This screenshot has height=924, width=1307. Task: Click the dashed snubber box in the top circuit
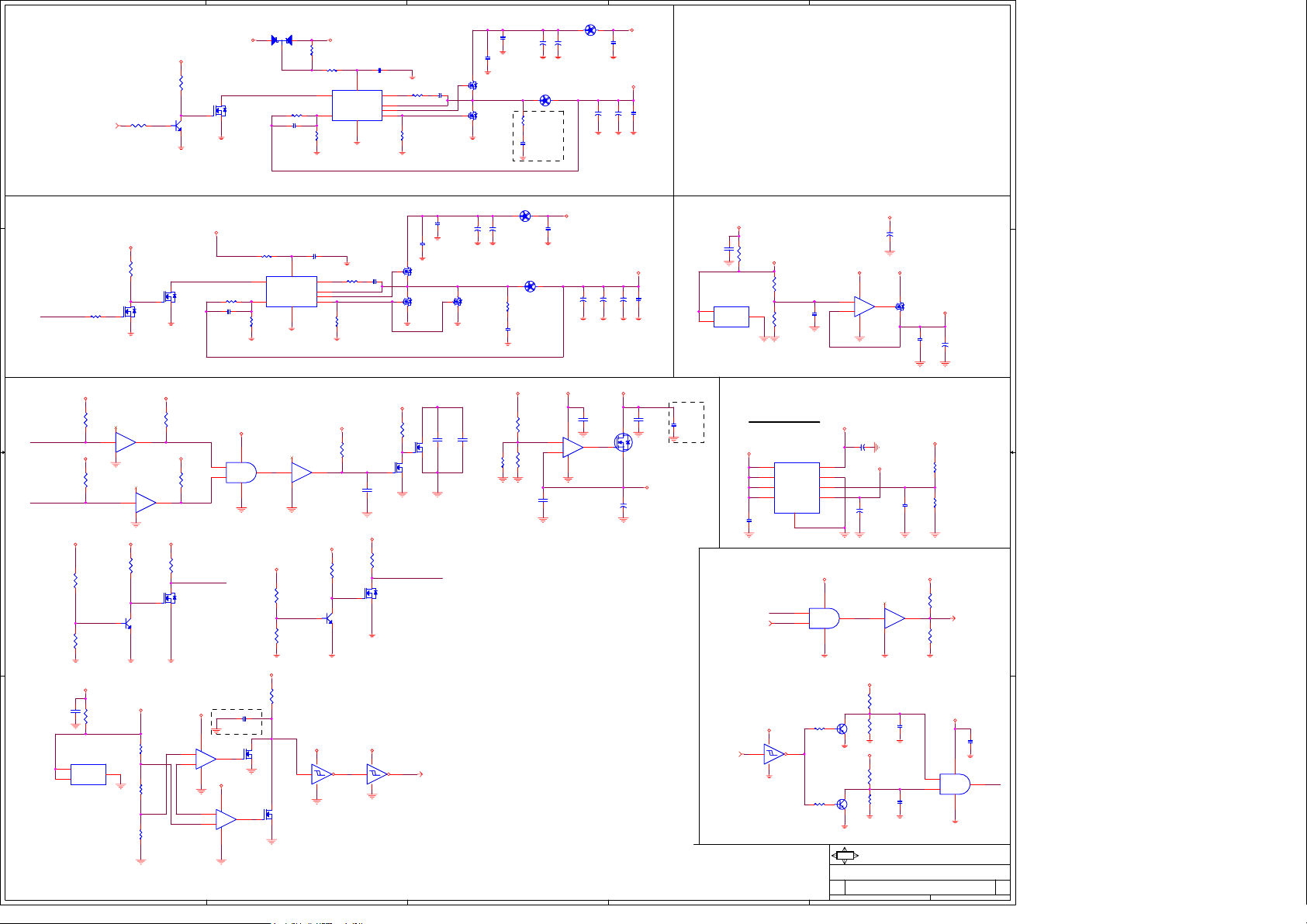coord(538,136)
